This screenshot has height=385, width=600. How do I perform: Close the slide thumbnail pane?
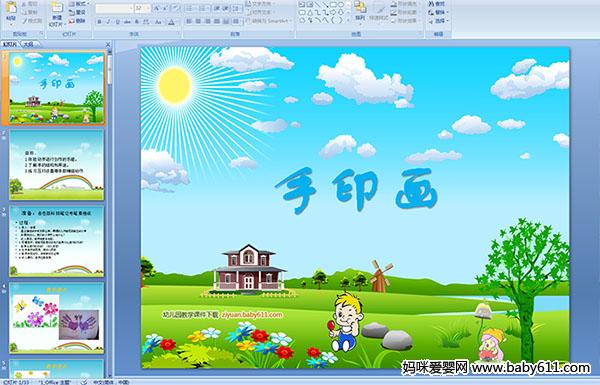(108, 45)
